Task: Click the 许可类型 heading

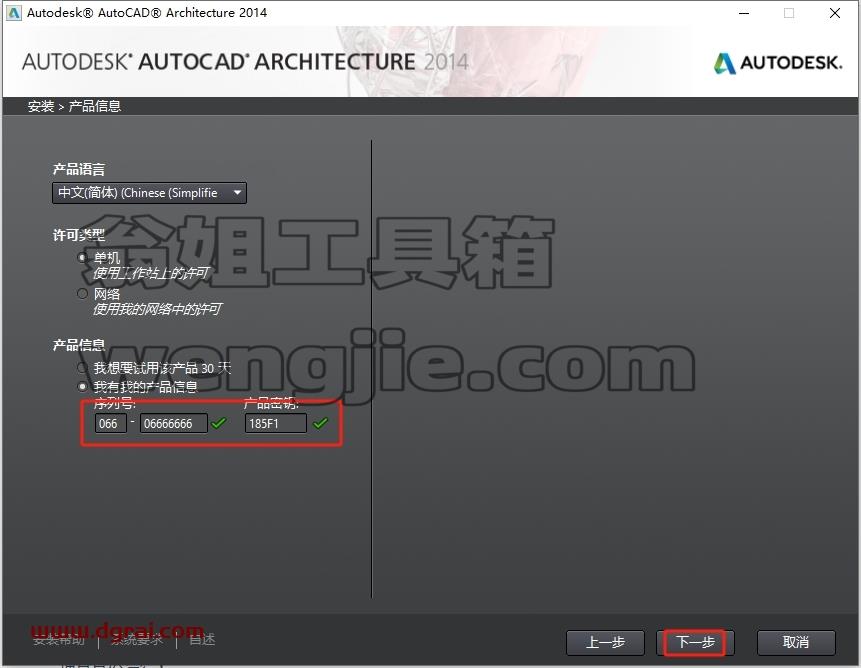Action: tap(79, 235)
